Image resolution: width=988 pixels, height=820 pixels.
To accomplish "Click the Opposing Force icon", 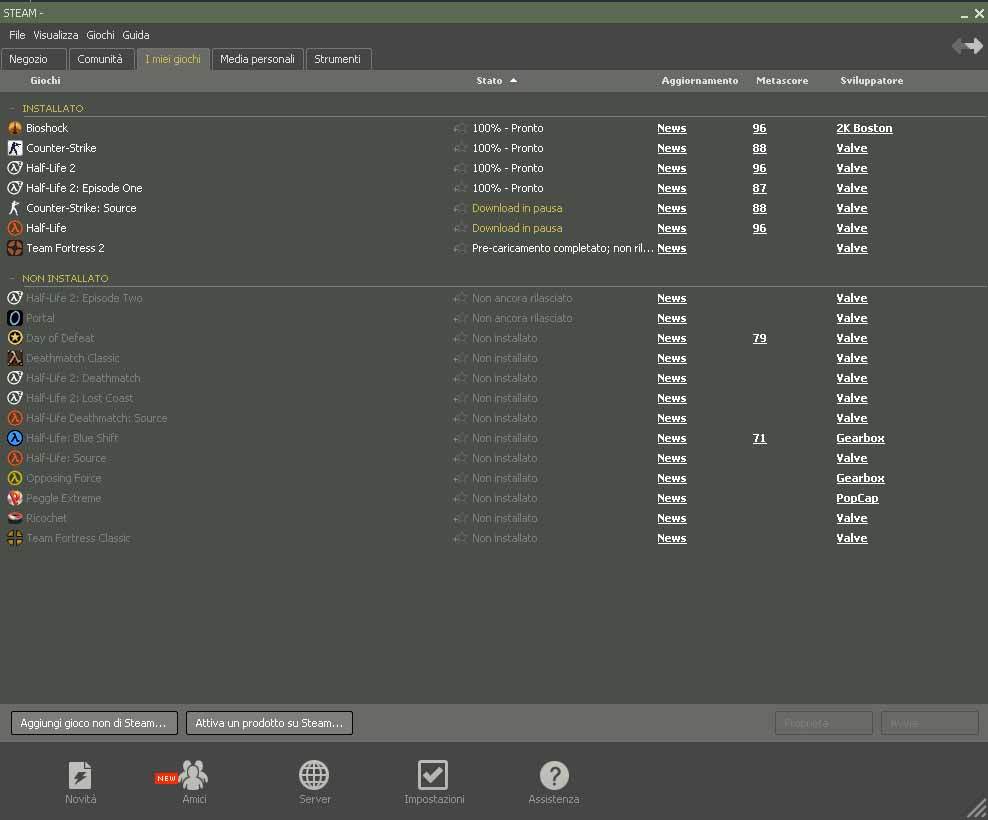I will pyautogui.click(x=14, y=478).
